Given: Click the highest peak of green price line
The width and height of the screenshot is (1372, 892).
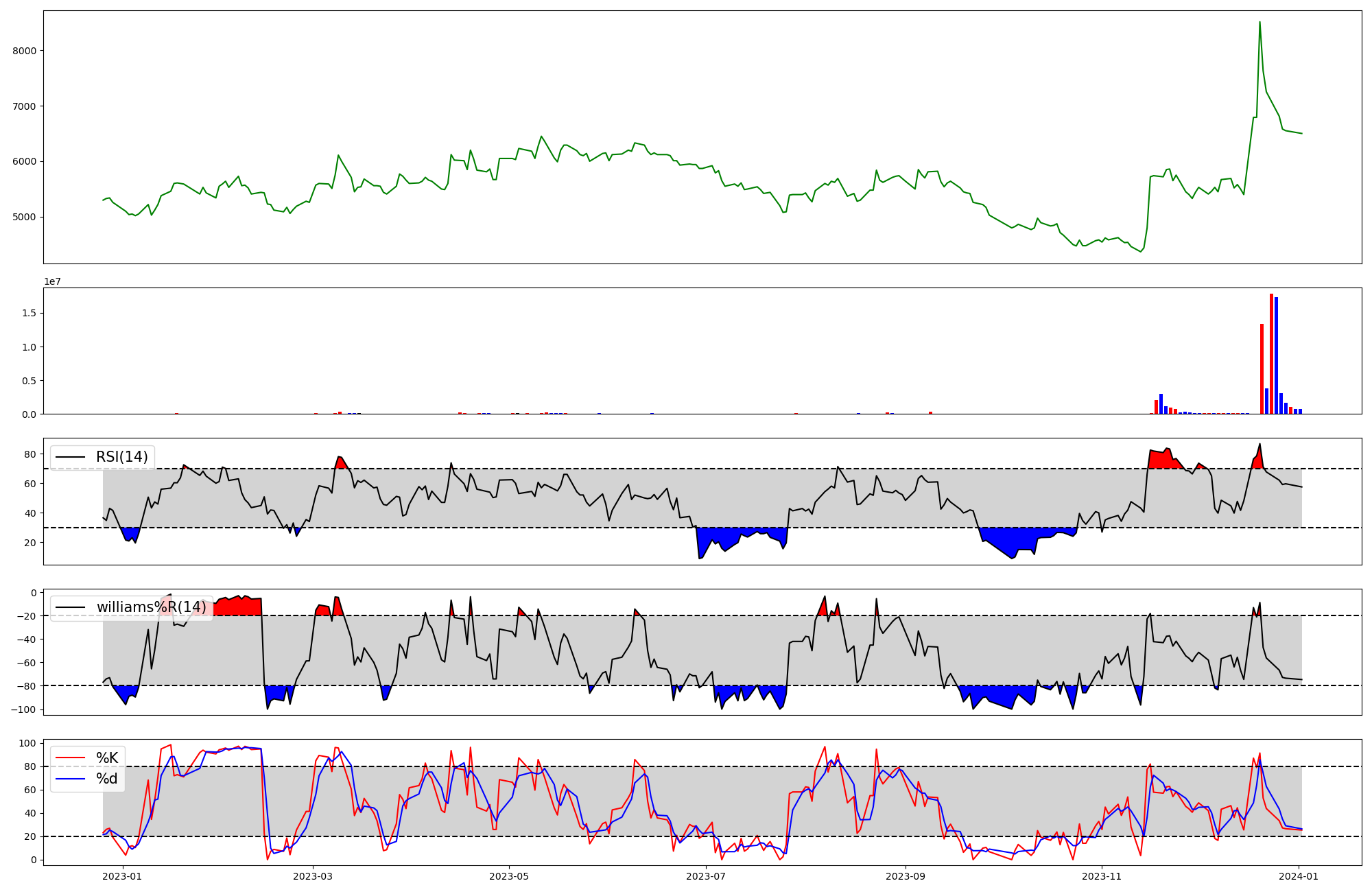Looking at the screenshot, I should pos(1259,23).
